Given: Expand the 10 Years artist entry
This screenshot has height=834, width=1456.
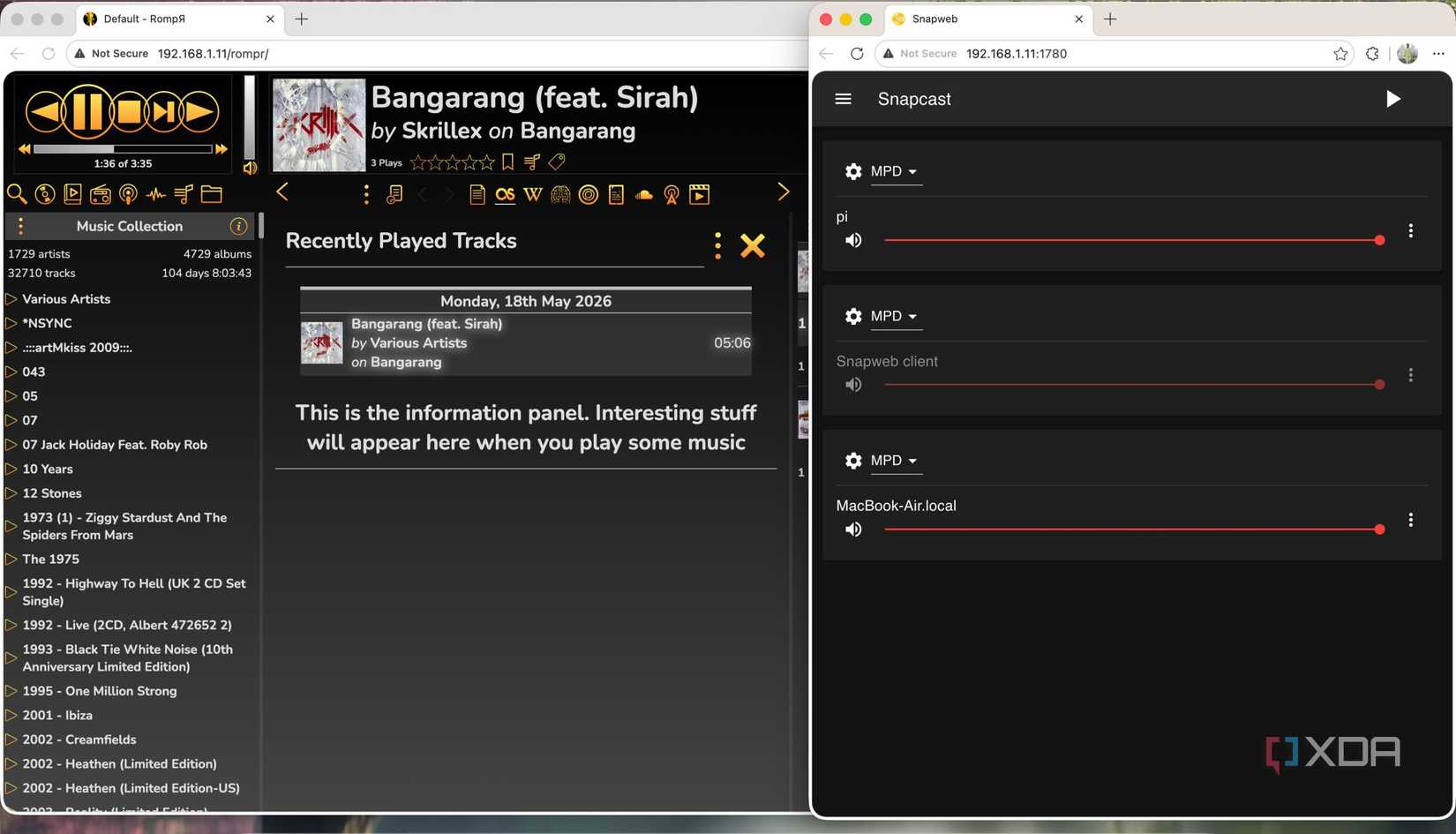Looking at the screenshot, I should pyautogui.click(x=11, y=469).
